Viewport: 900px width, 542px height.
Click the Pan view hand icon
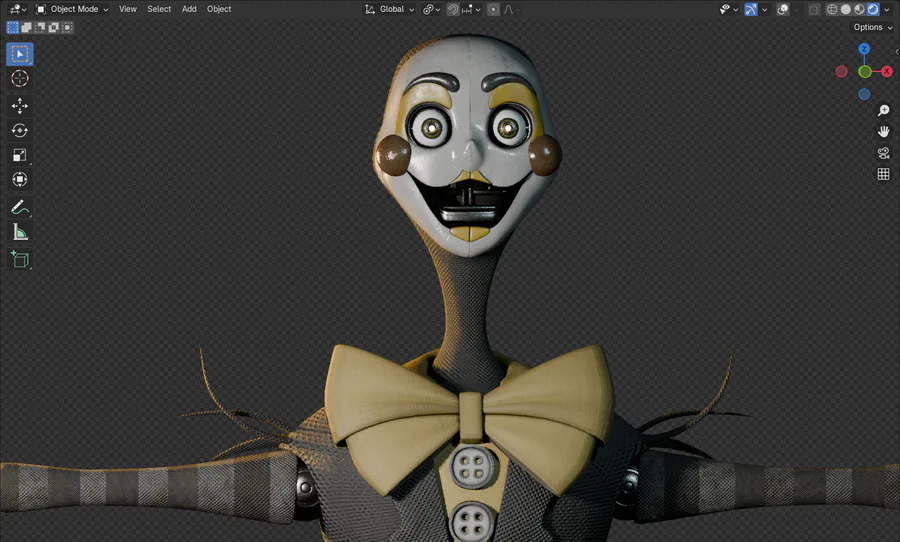883,131
